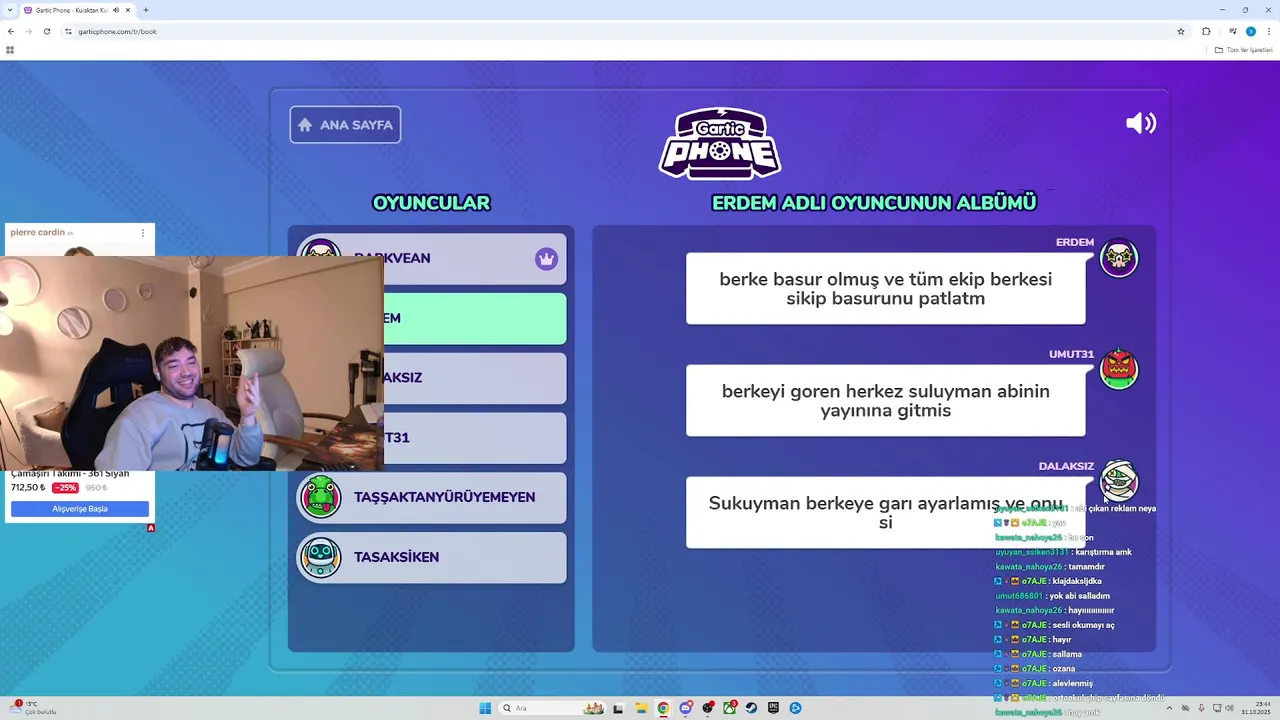1280x720 pixels.
Task: Click UMUT31's pumpkin avatar in the album
Action: (1119, 369)
